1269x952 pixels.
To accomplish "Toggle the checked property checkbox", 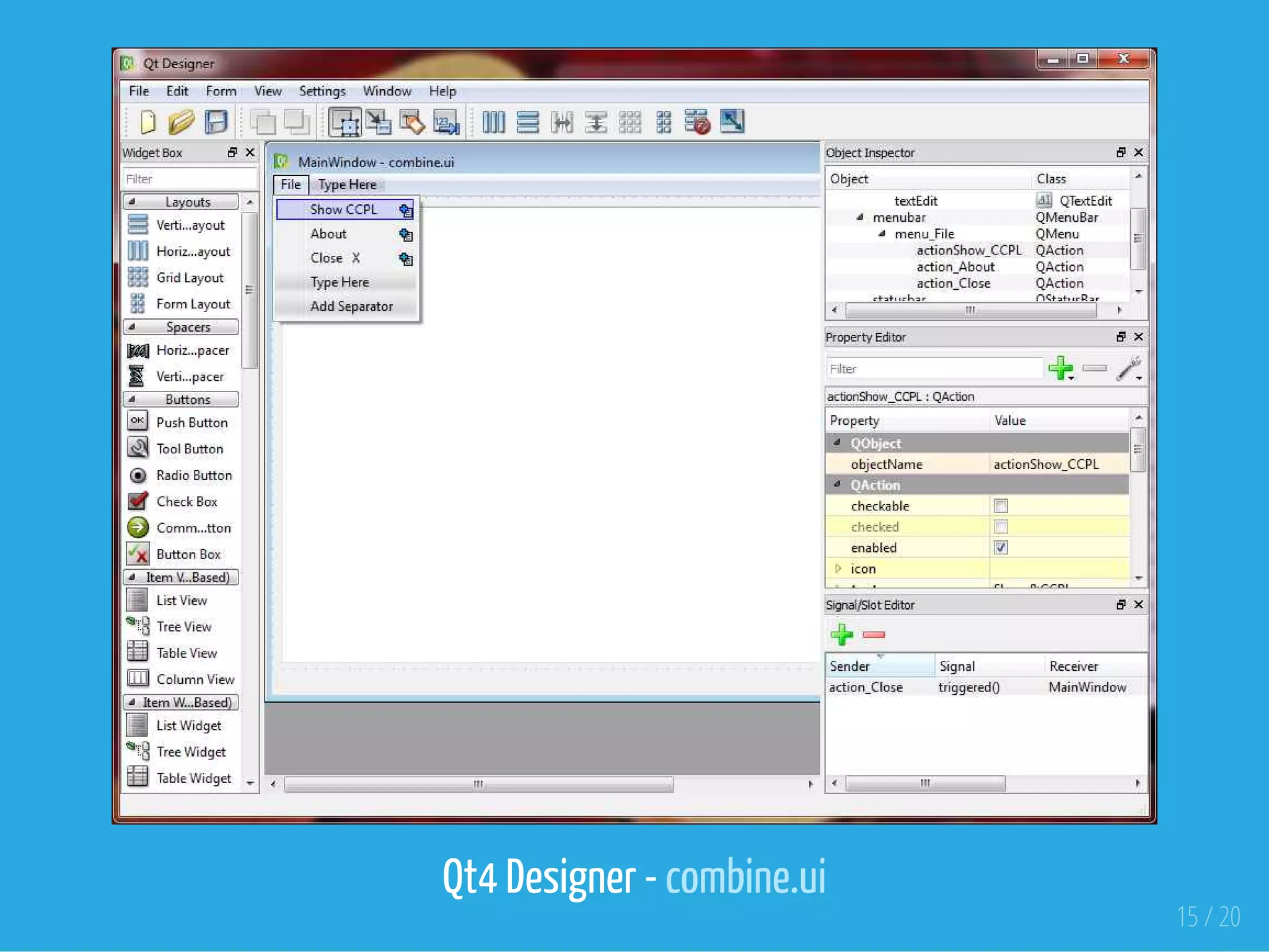I will [1001, 527].
